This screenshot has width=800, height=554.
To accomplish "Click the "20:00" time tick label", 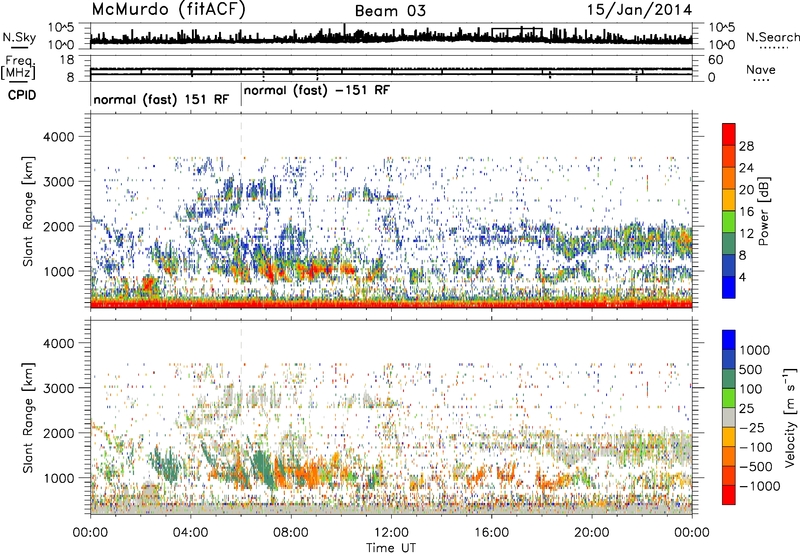I will point(591,533).
